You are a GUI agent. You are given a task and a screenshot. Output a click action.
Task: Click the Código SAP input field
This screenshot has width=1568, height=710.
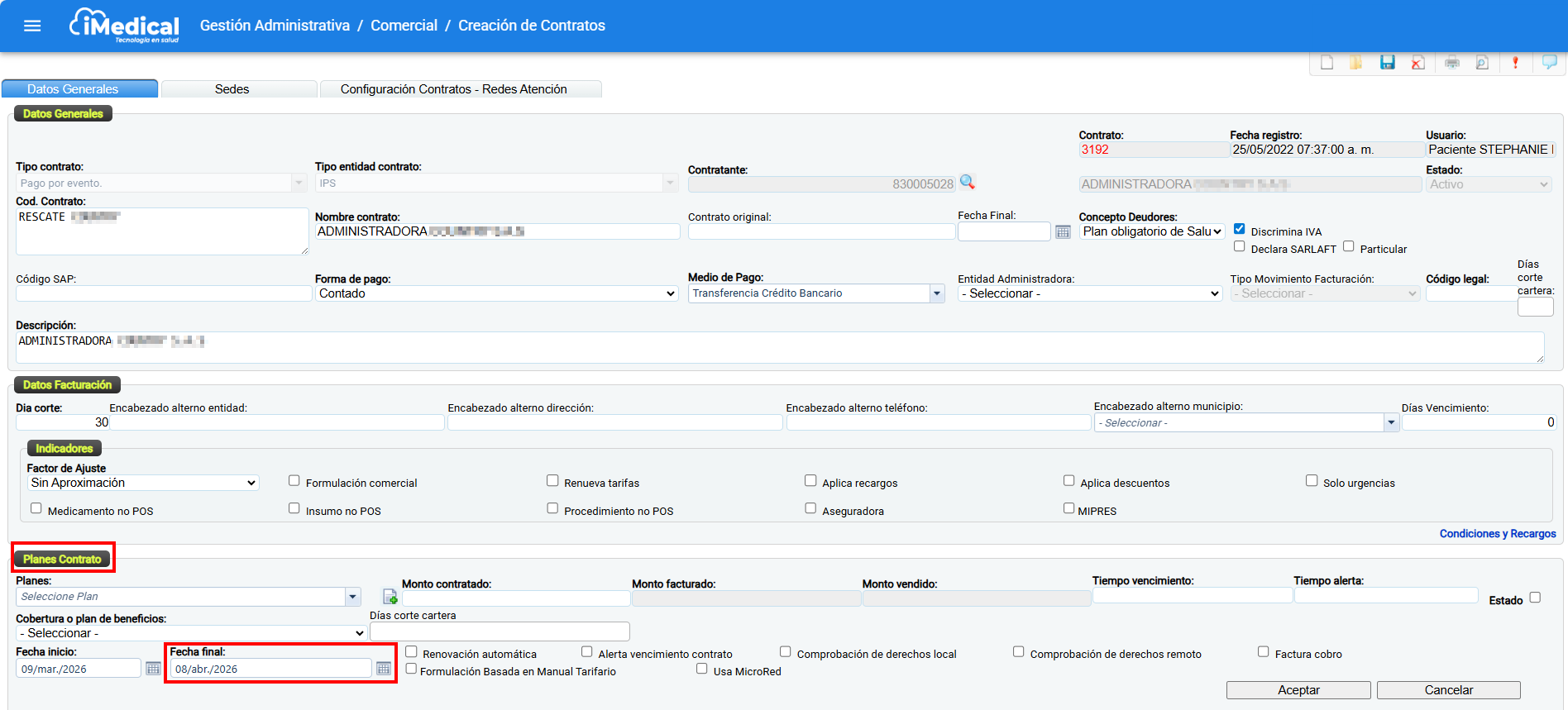[163, 293]
